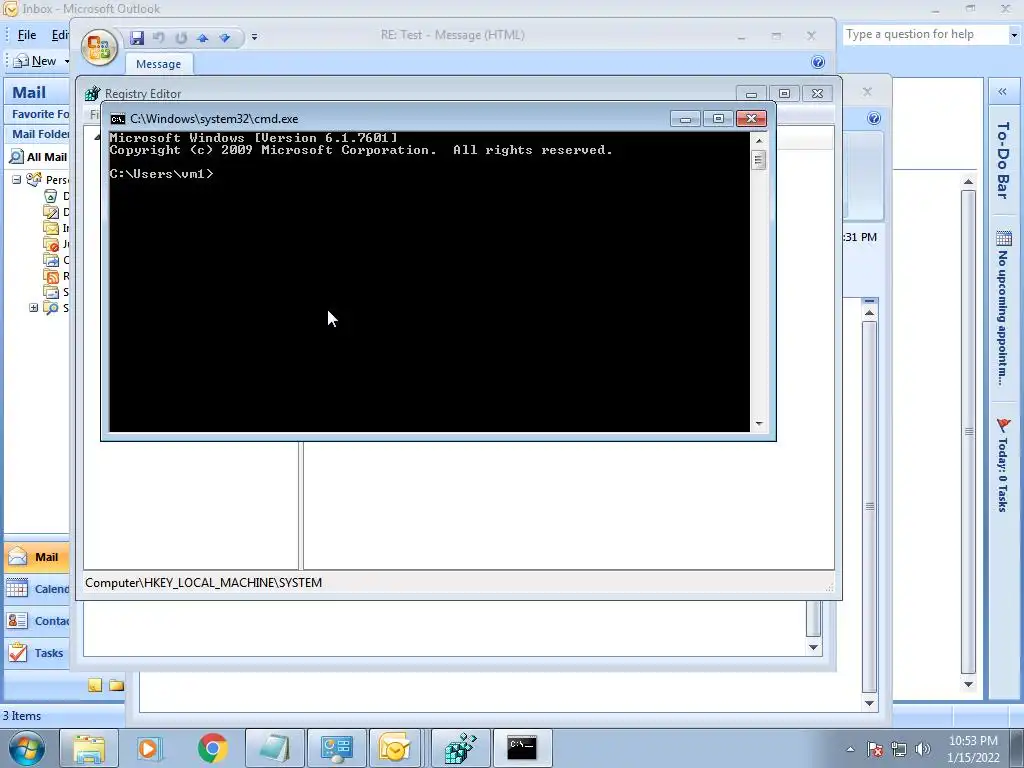This screenshot has height=768, width=1024.
Task: Click the taskbar clock showing 10:53 PM
Action: (x=973, y=741)
